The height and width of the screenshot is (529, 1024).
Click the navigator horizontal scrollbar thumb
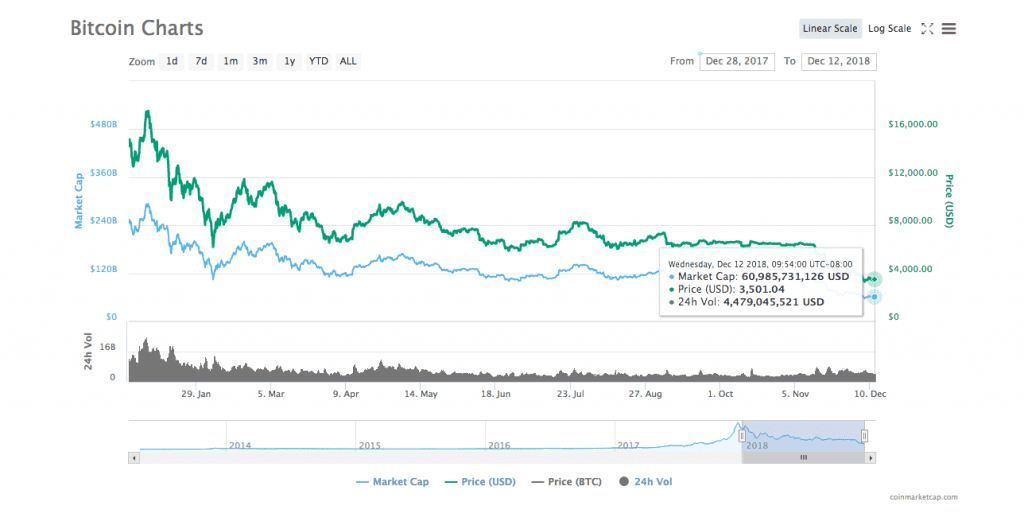[803, 457]
